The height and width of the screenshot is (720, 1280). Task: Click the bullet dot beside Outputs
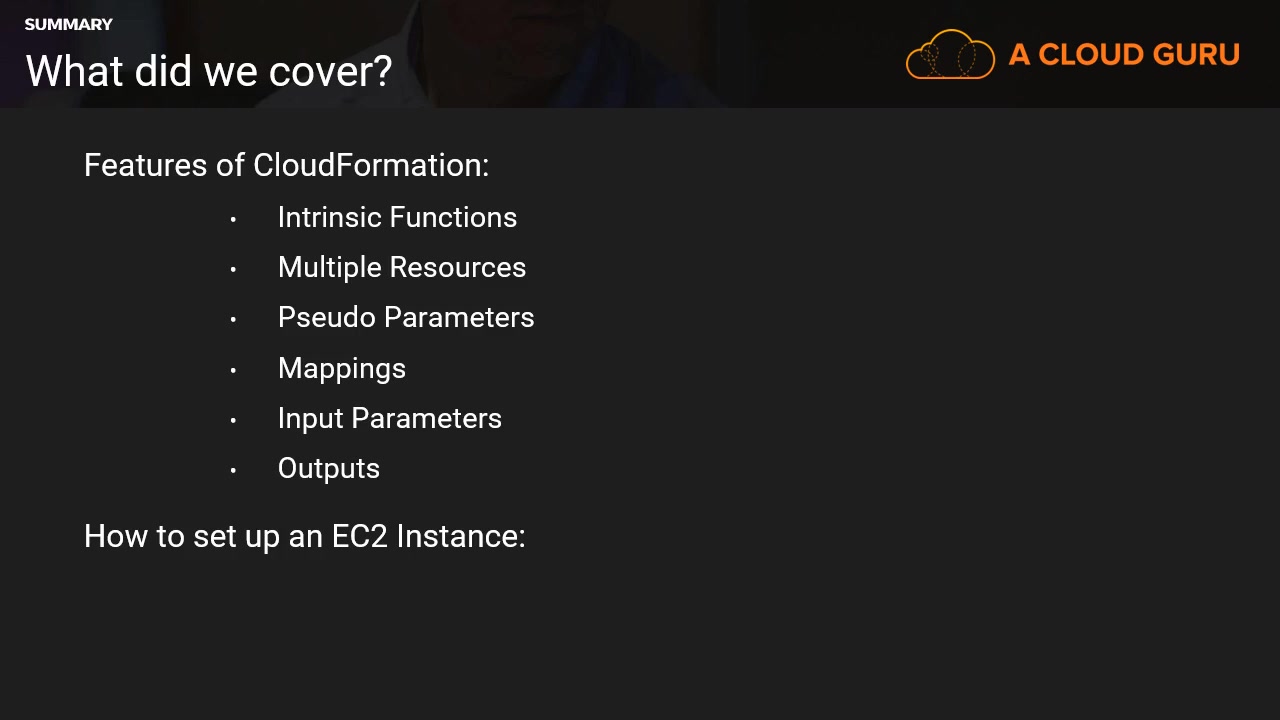(x=233, y=470)
